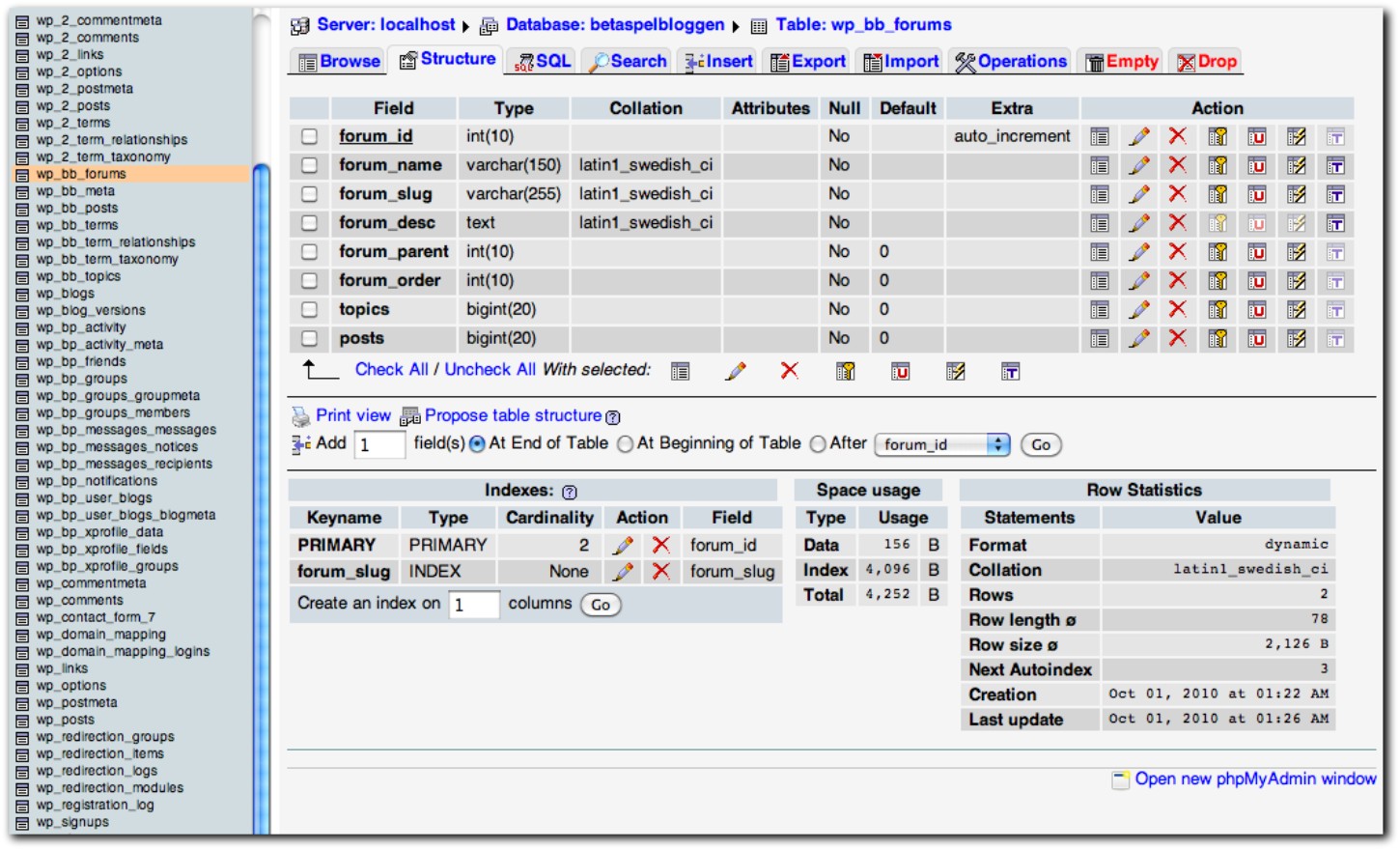
Task: Click the Uncheck All link
Action: click(x=490, y=370)
